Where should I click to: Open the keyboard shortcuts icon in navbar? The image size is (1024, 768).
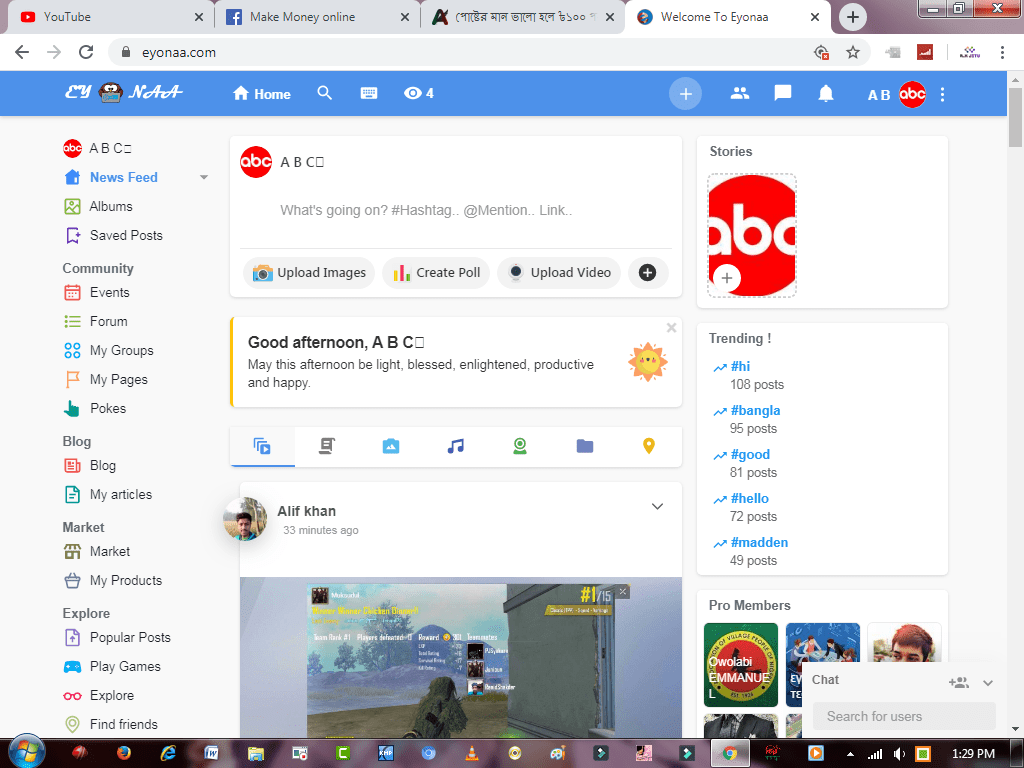369,93
